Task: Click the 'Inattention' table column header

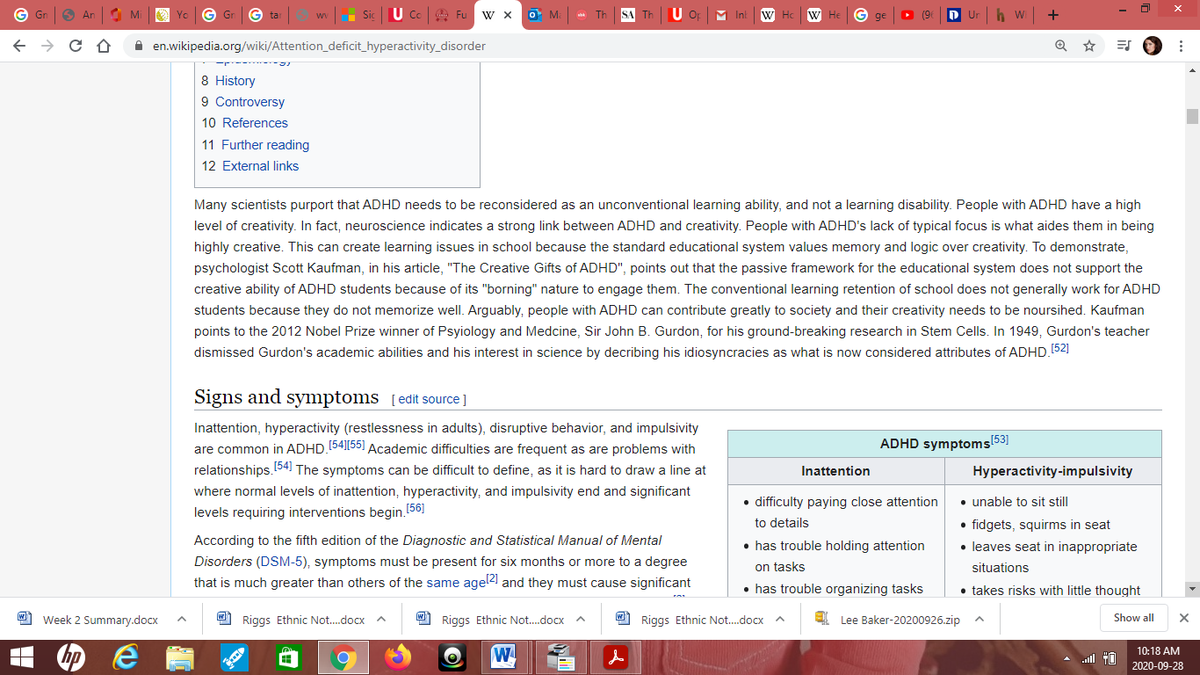Action: tap(836, 470)
